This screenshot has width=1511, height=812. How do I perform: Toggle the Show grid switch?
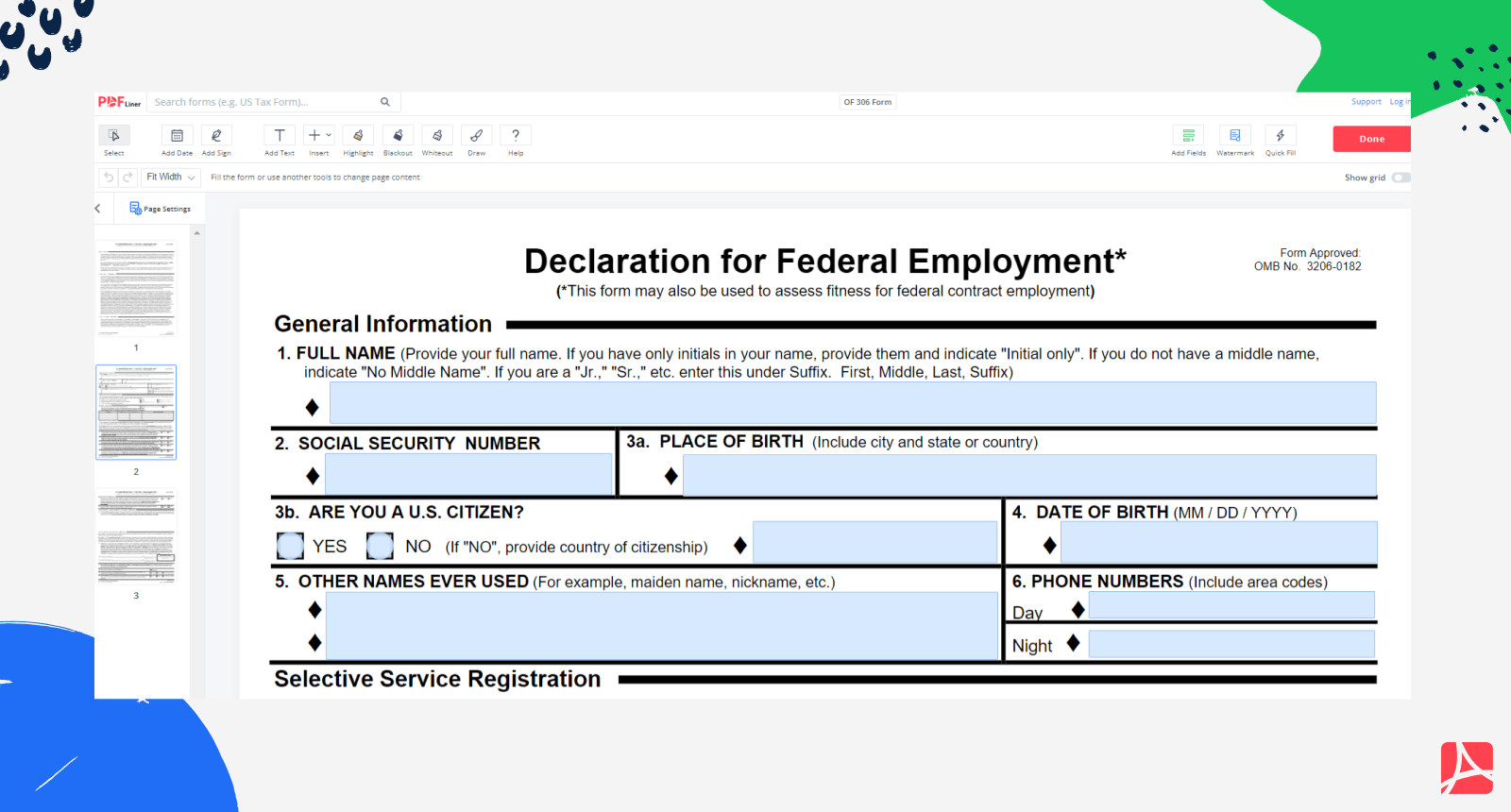(x=1401, y=178)
